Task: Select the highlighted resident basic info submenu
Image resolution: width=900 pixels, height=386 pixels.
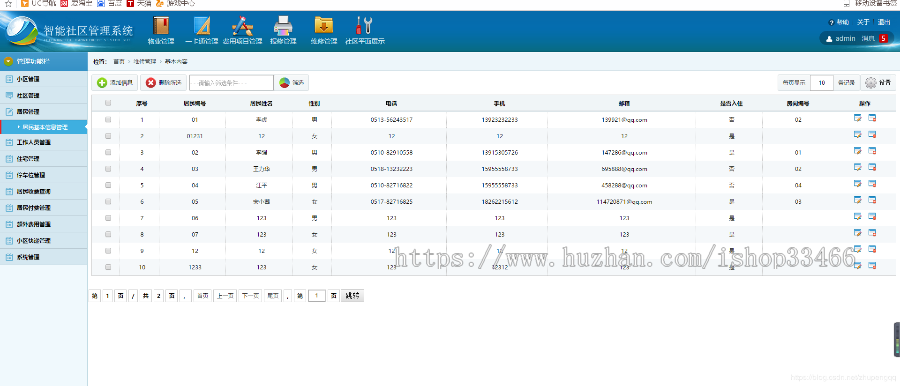Action: (44, 127)
